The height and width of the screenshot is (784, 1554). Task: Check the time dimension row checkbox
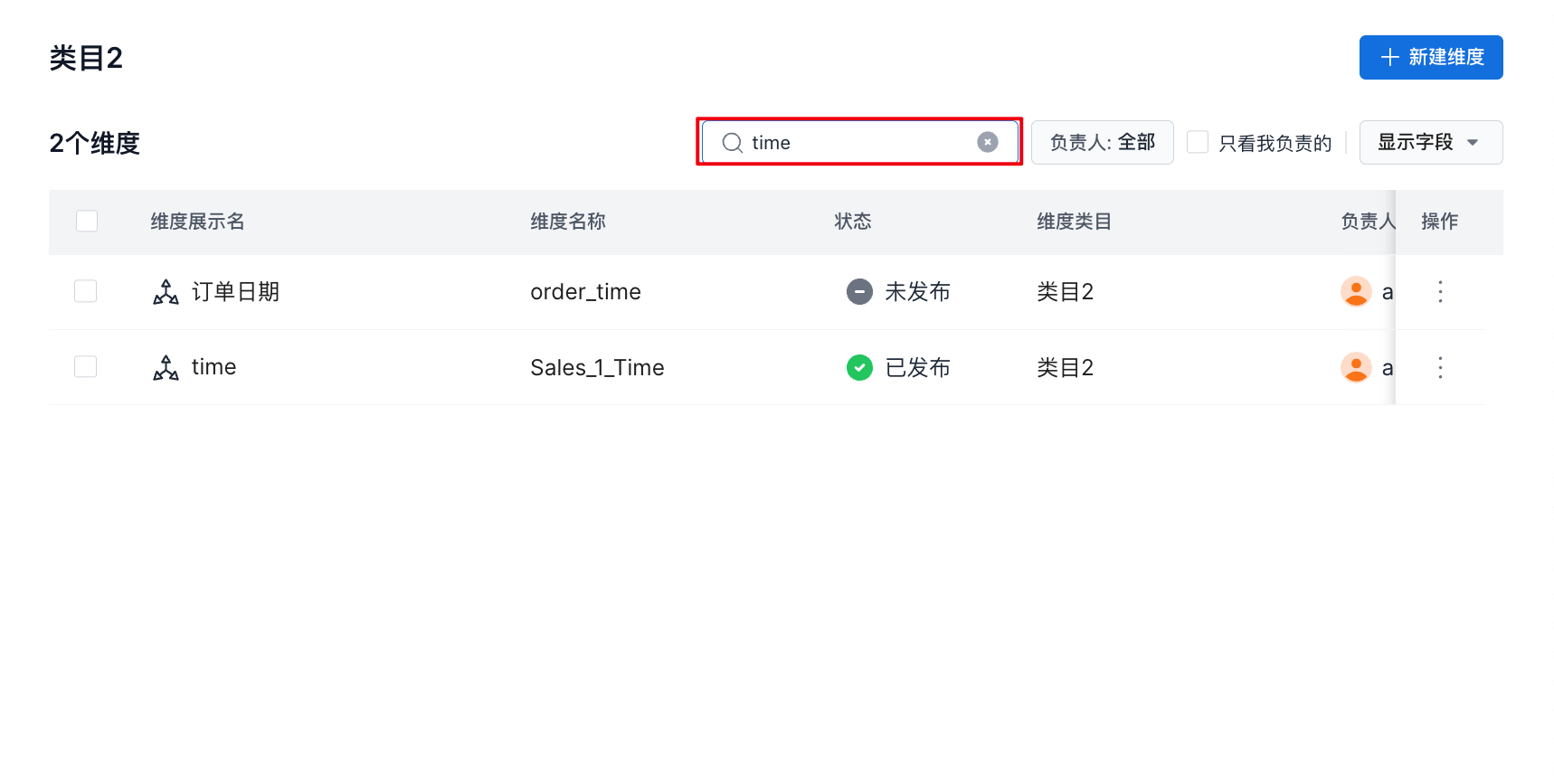click(x=86, y=366)
